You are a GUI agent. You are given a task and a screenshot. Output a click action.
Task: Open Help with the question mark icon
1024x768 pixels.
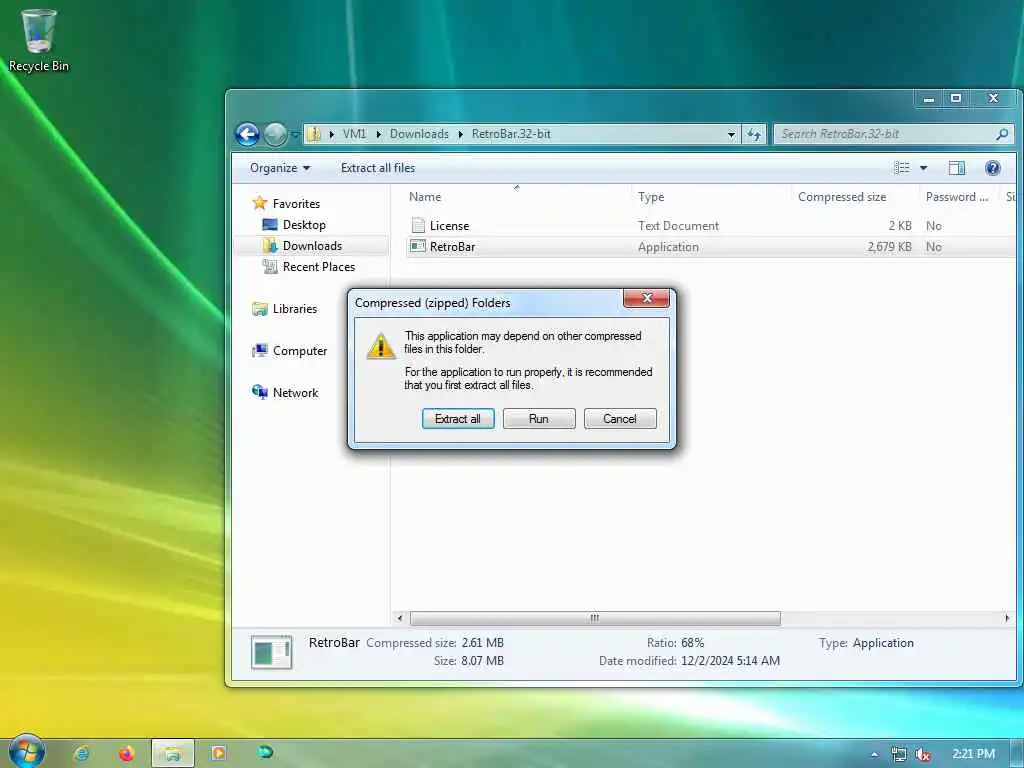[993, 168]
